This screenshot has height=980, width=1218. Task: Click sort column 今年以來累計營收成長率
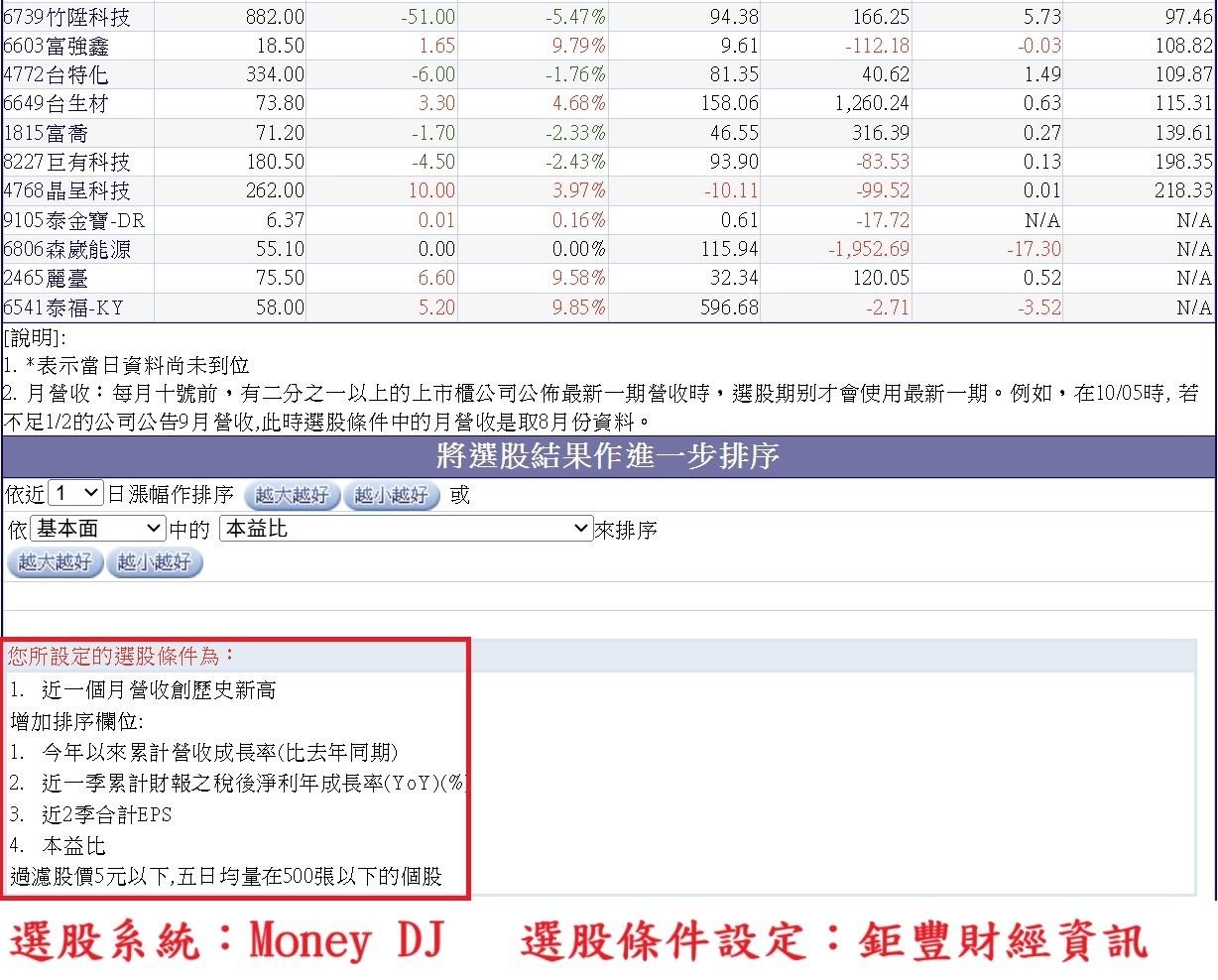point(219,752)
